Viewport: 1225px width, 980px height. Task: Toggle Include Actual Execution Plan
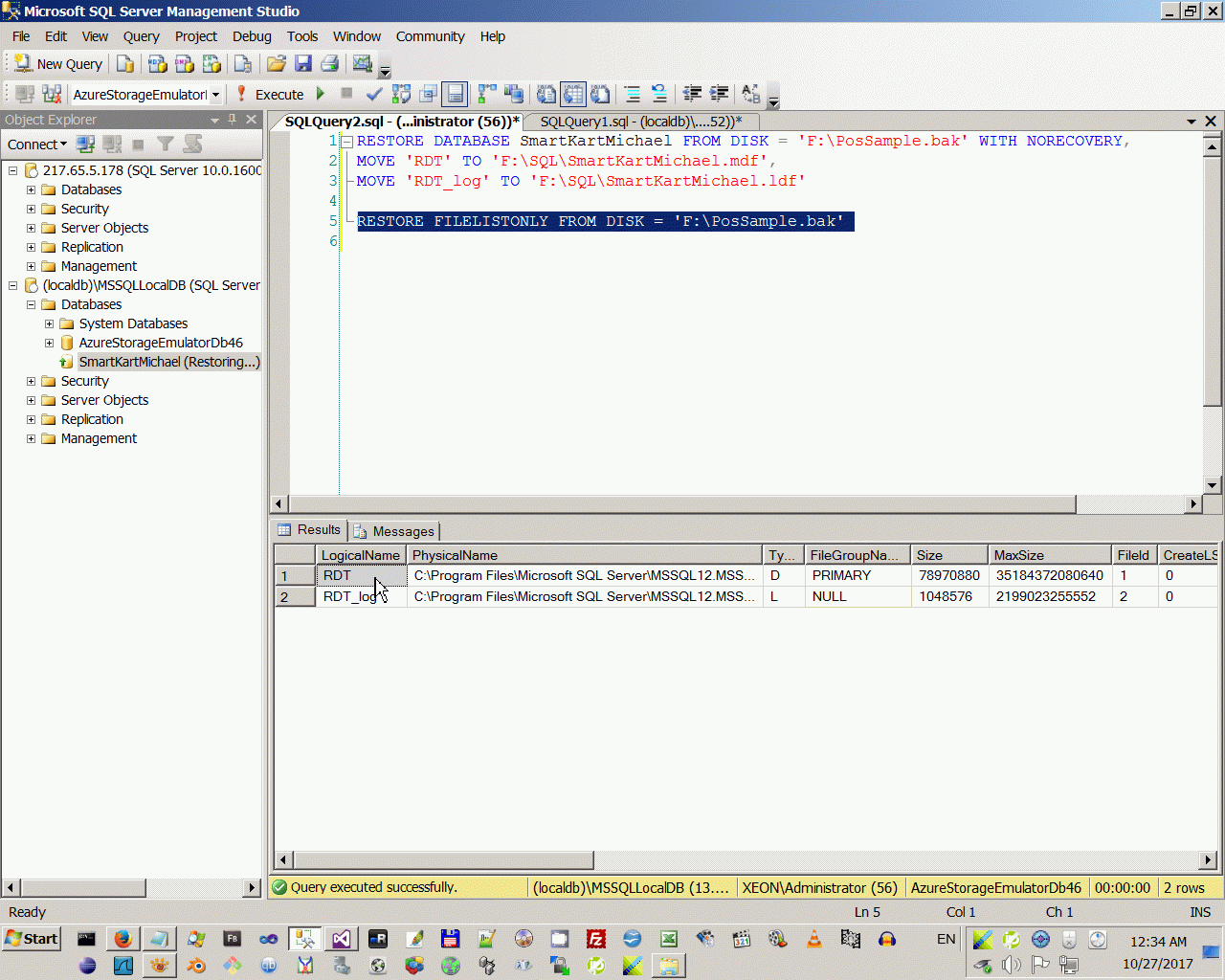pyautogui.click(x=487, y=94)
